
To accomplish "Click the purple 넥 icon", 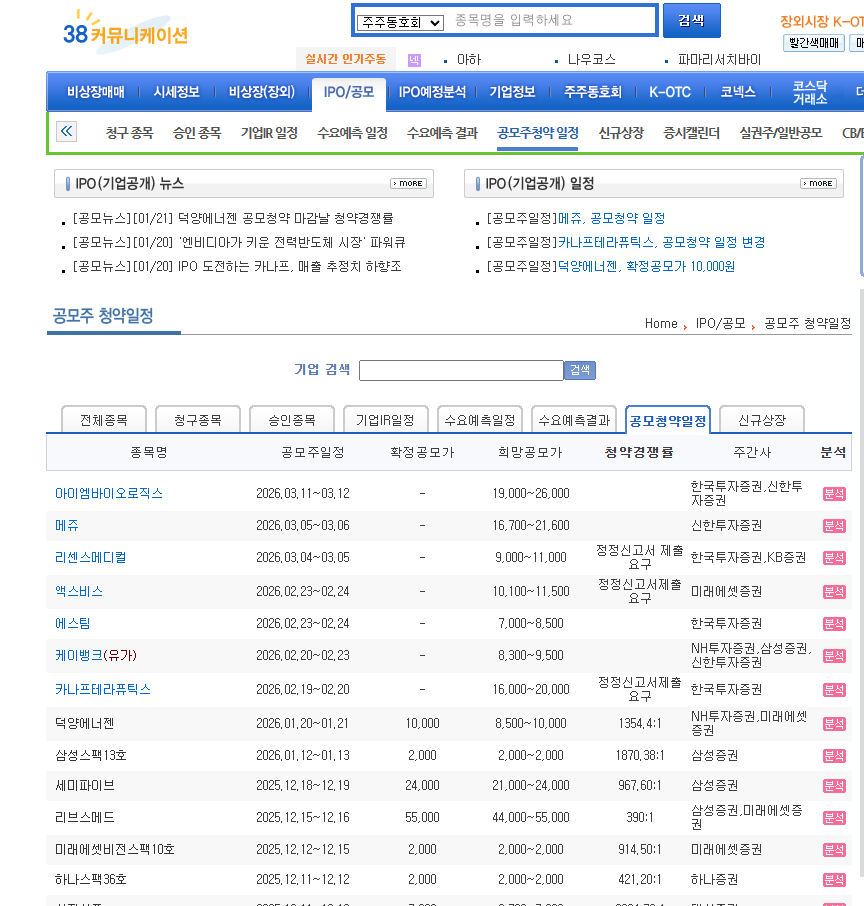I will click(414, 60).
